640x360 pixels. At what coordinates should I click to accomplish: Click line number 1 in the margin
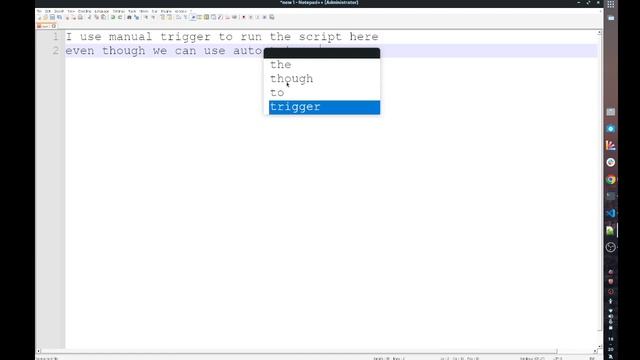pyautogui.click(x=55, y=37)
